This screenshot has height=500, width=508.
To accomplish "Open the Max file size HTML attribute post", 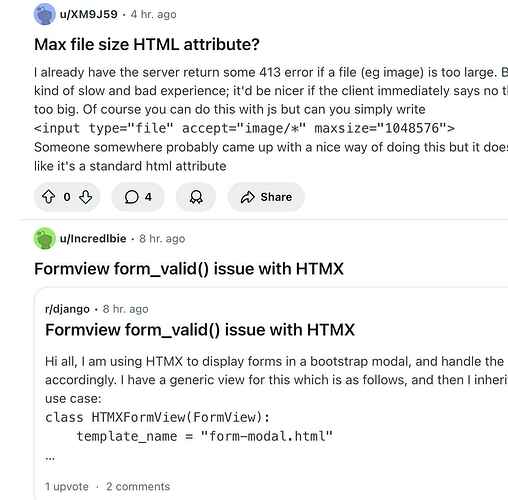I will pos(147,44).
